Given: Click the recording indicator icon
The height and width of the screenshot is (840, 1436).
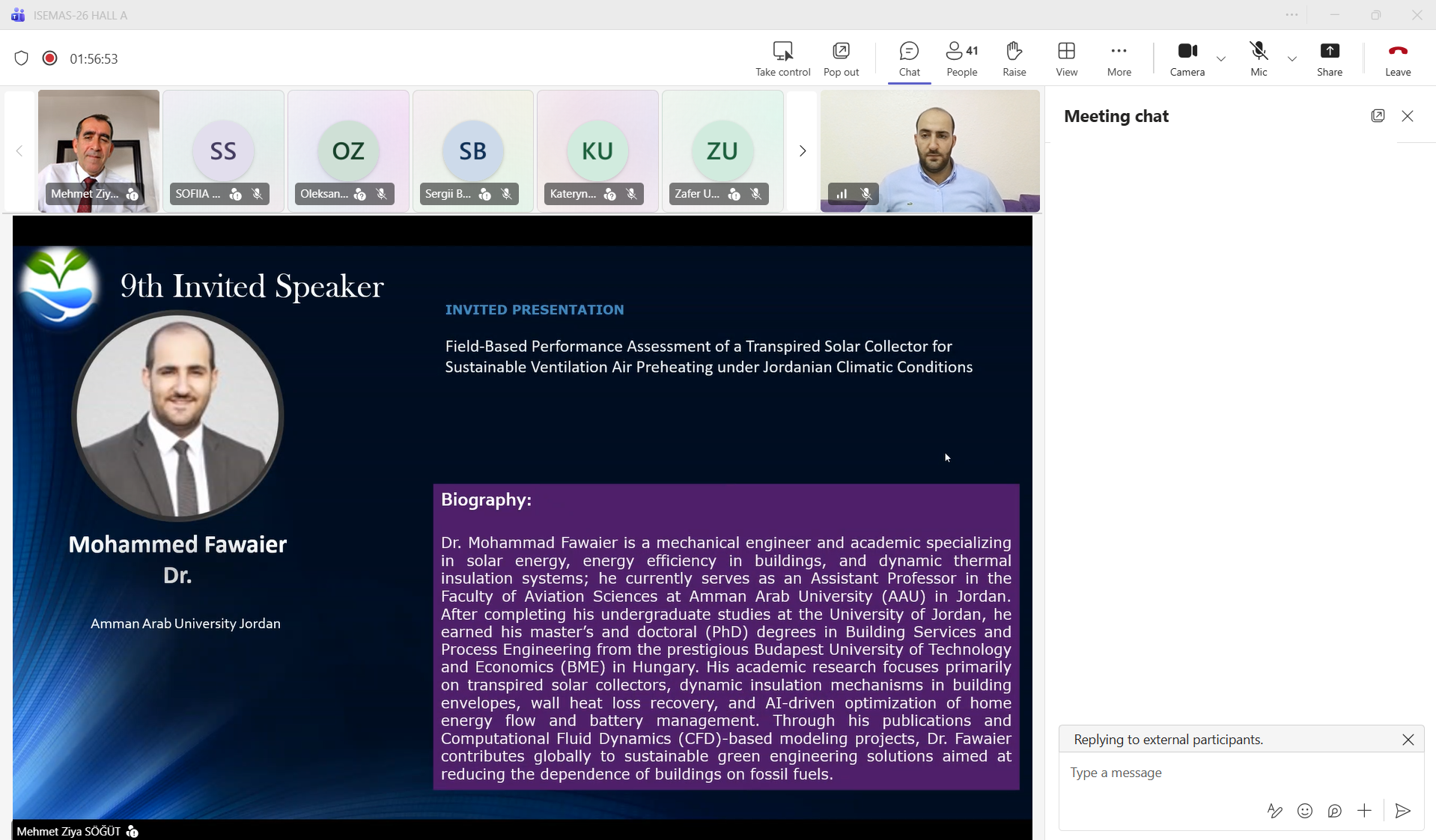Looking at the screenshot, I should click(x=50, y=58).
